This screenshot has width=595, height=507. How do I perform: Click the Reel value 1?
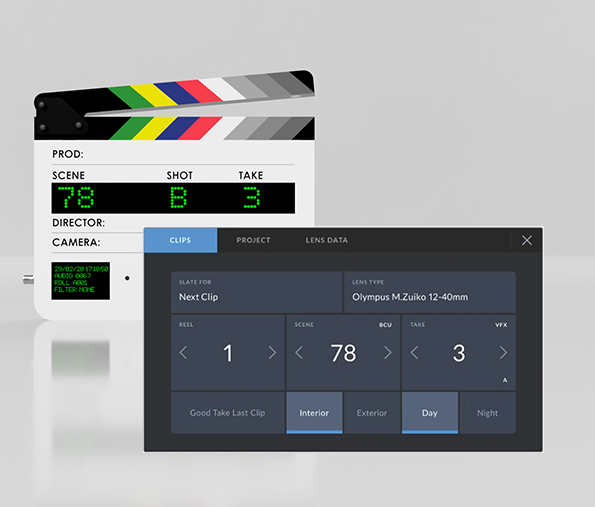coord(228,353)
